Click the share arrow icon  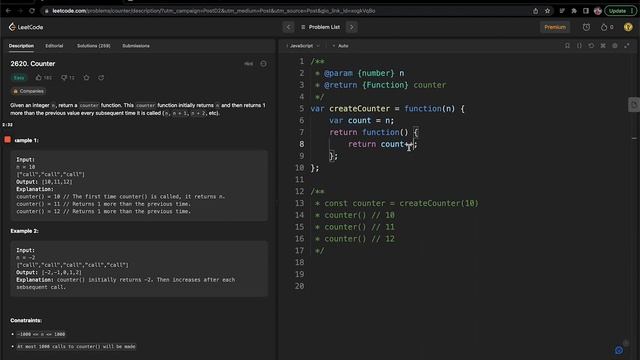[101, 78]
